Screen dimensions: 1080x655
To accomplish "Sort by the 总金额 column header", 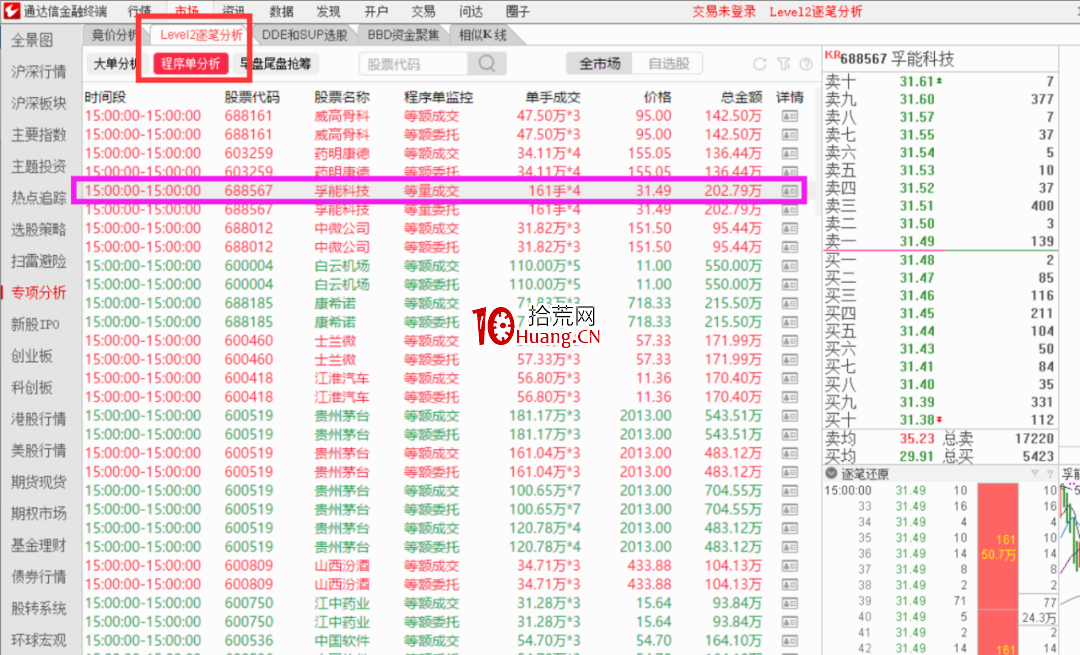I will 741,97.
